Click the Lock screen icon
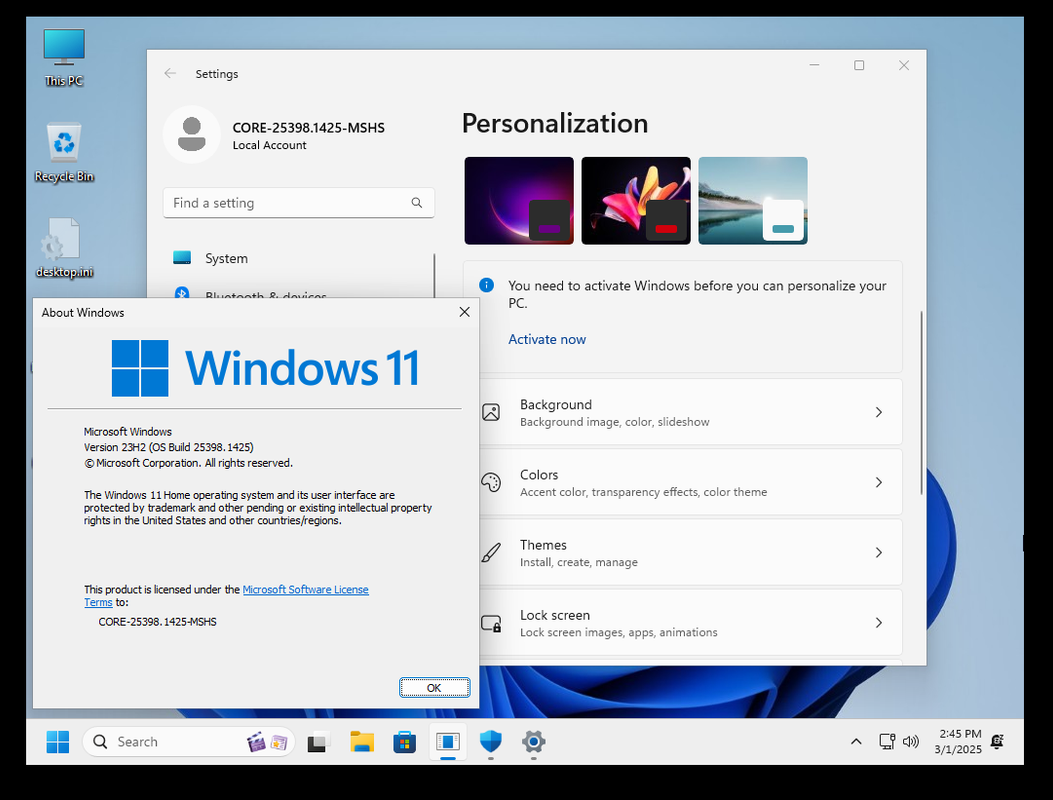The height and width of the screenshot is (800, 1053). pos(491,623)
